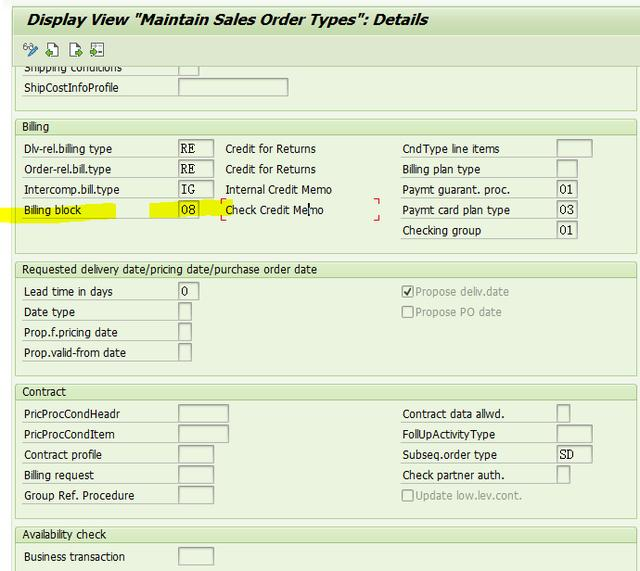This screenshot has height=571, width=640.
Task: Check the Contract data allwd. box
Action: coord(563,413)
